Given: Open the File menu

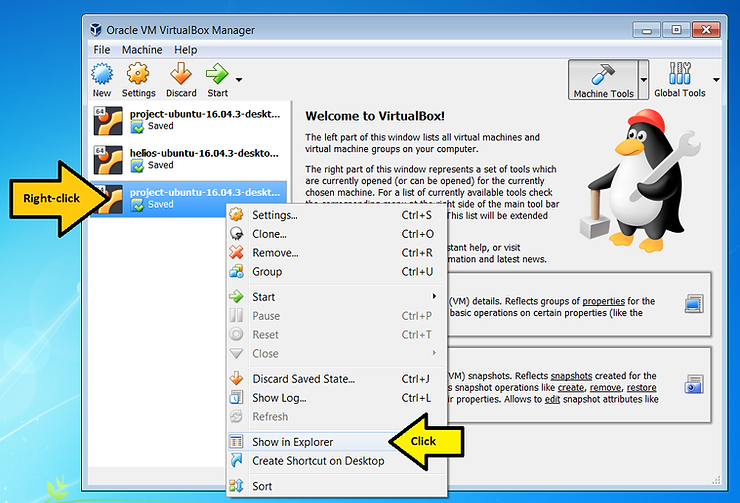Looking at the screenshot, I should [x=101, y=50].
